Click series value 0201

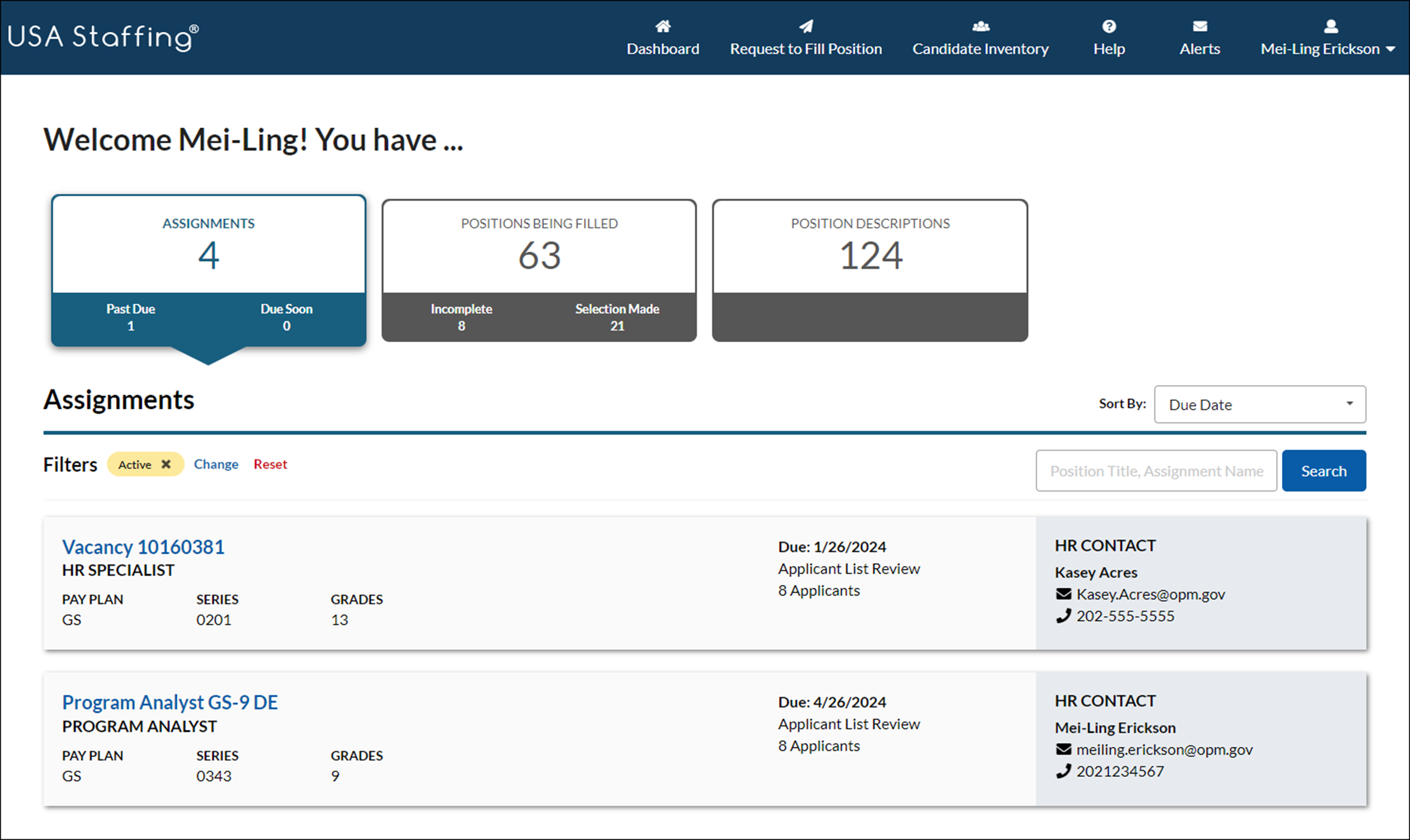click(x=214, y=620)
